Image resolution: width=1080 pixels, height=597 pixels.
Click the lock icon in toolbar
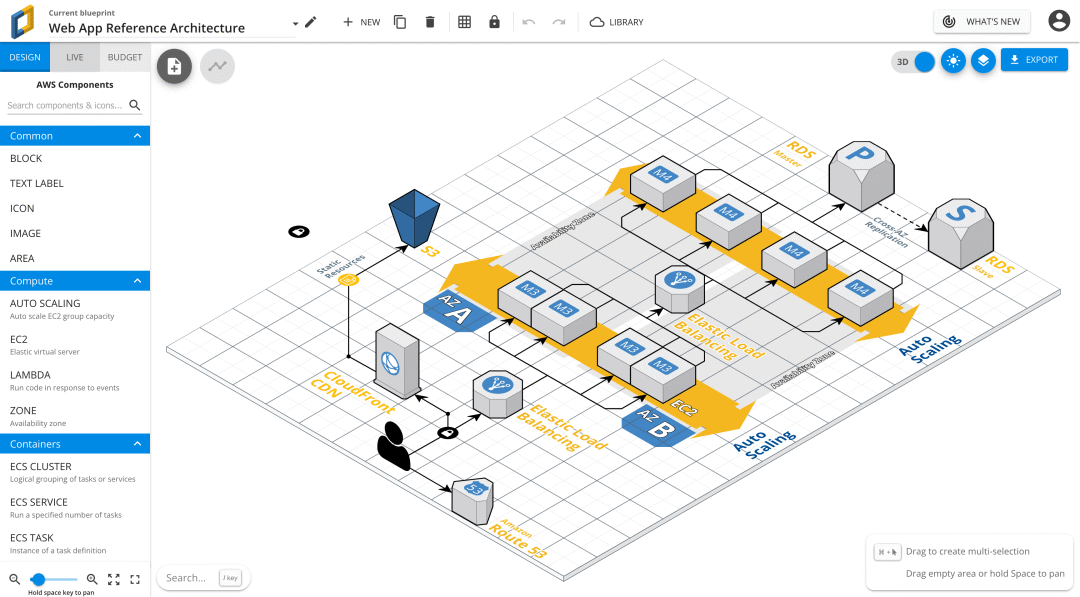pos(495,22)
